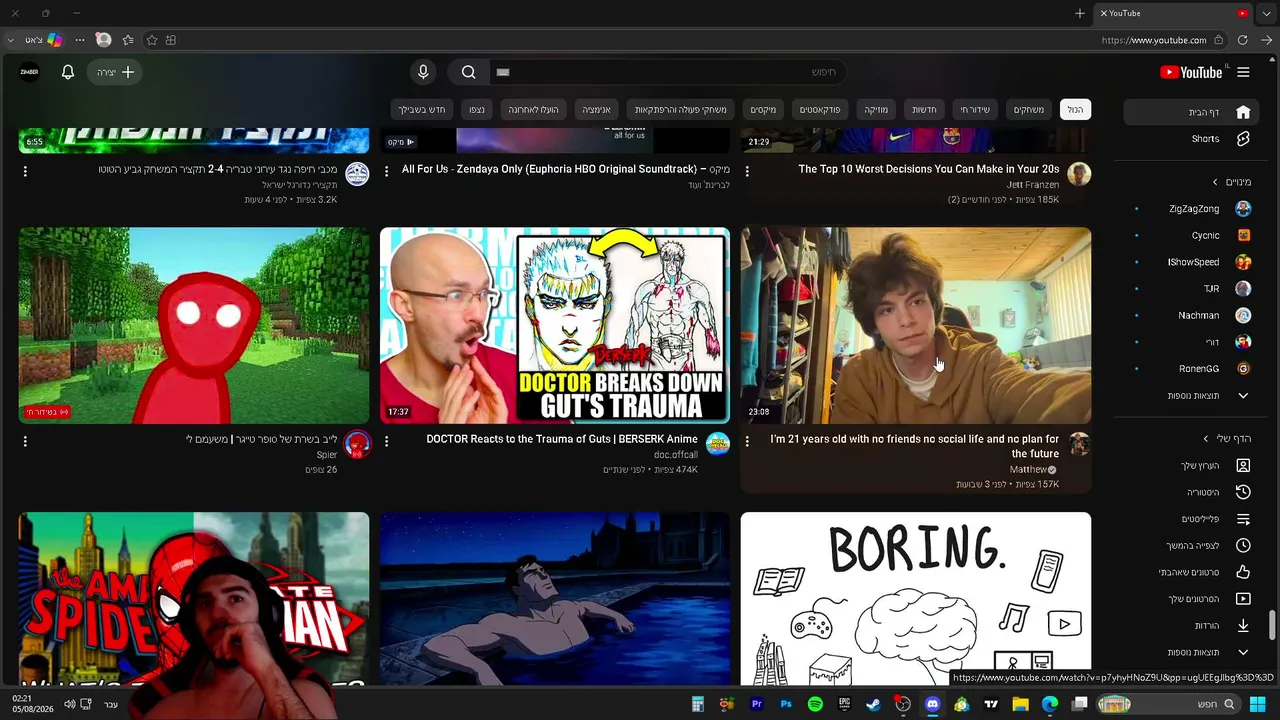Screen dimensions: 1280x720
Task: Open the Jett Franzen channel avatar
Action: (x=1079, y=174)
